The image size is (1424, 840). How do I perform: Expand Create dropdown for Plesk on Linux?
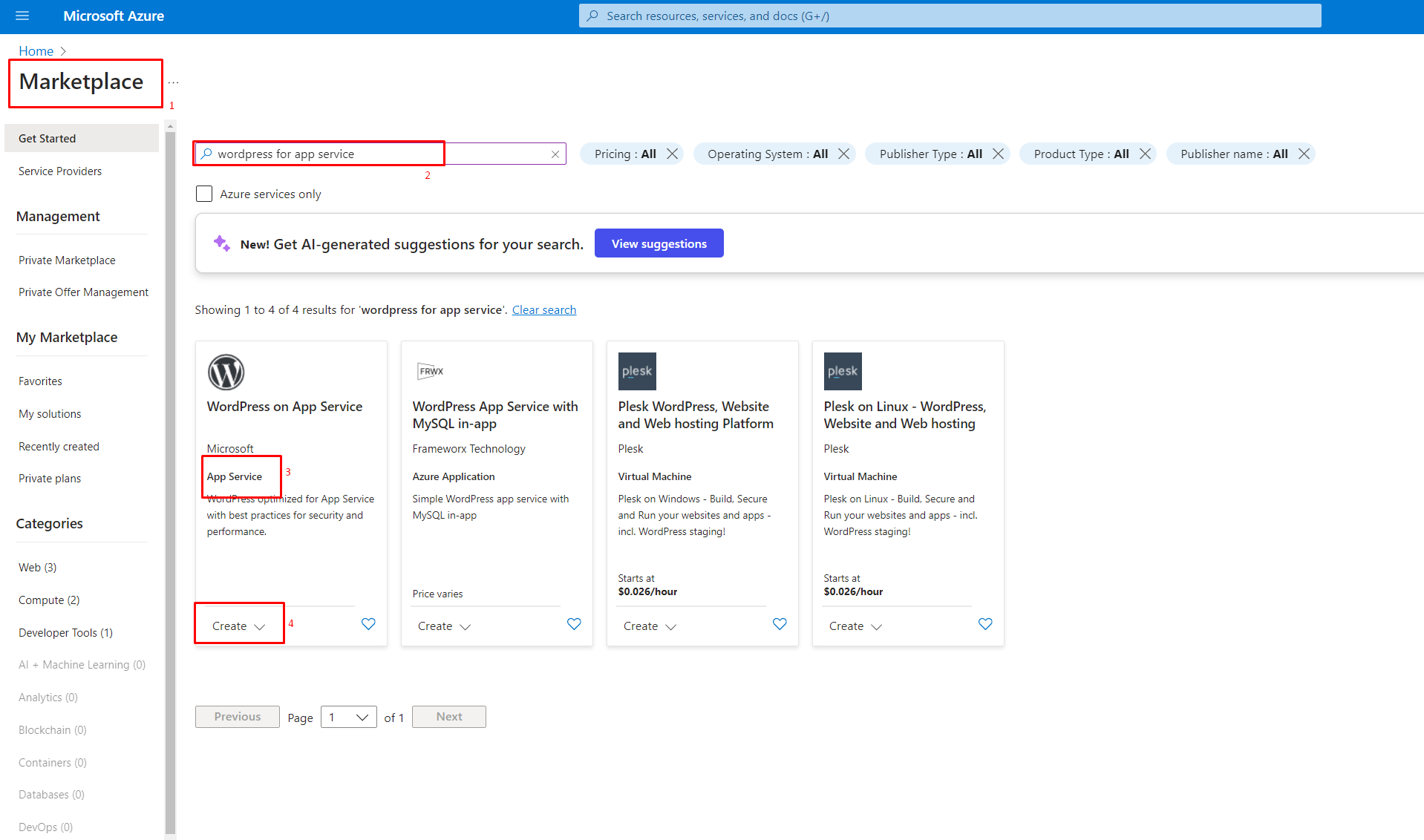click(855, 626)
